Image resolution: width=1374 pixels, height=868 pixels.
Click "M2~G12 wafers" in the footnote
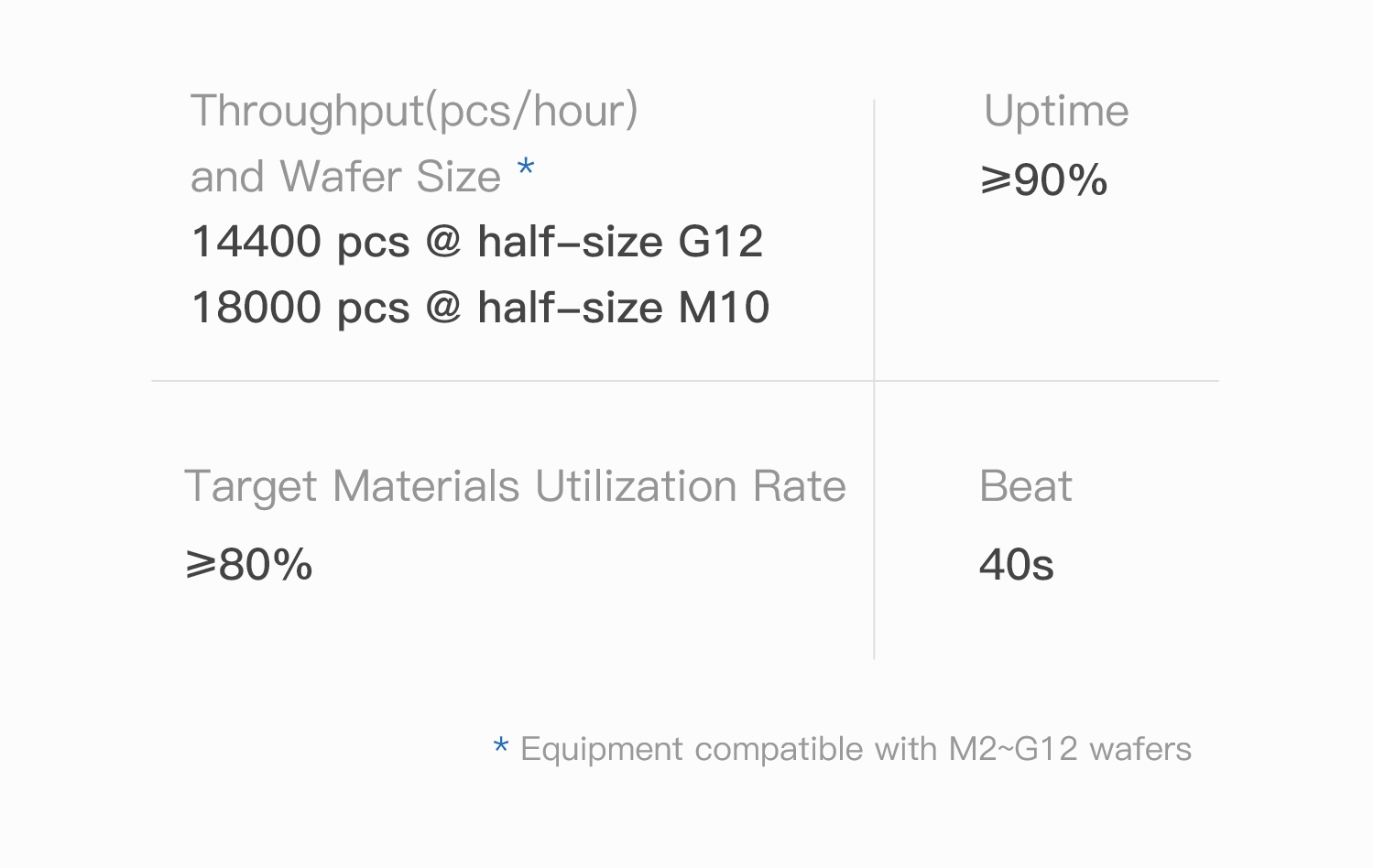(x=1069, y=749)
